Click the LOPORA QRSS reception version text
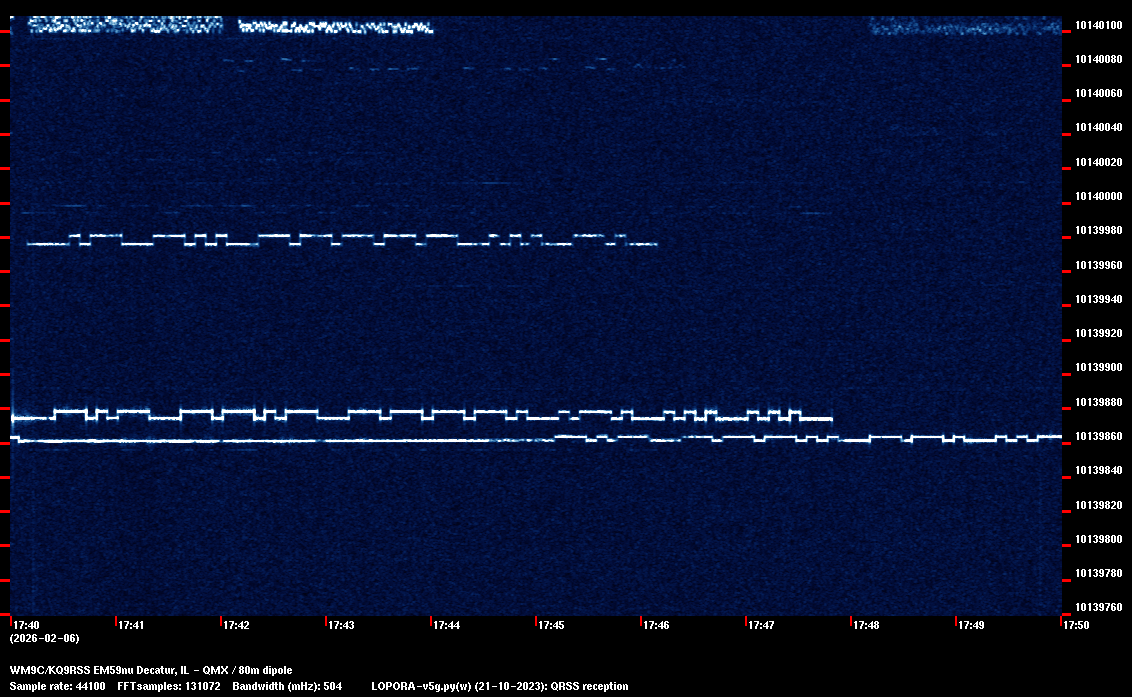This screenshot has width=1132, height=697. click(499, 686)
